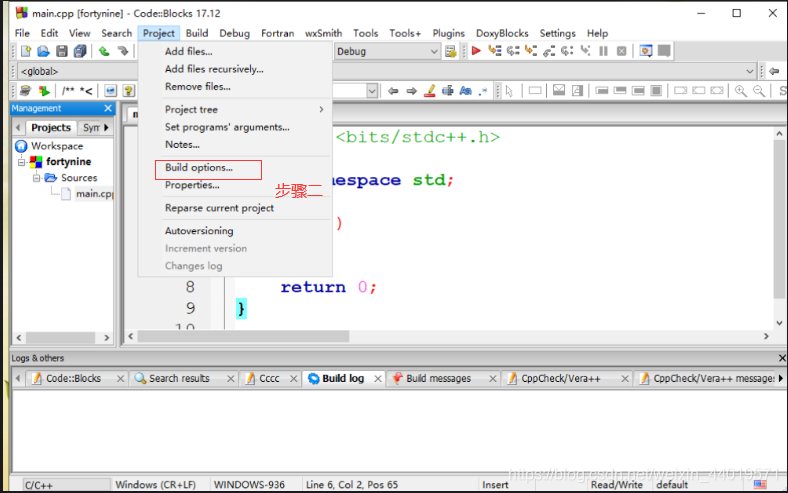Click the Run to cursor debug icon
The image size is (788, 493).
click(495, 51)
